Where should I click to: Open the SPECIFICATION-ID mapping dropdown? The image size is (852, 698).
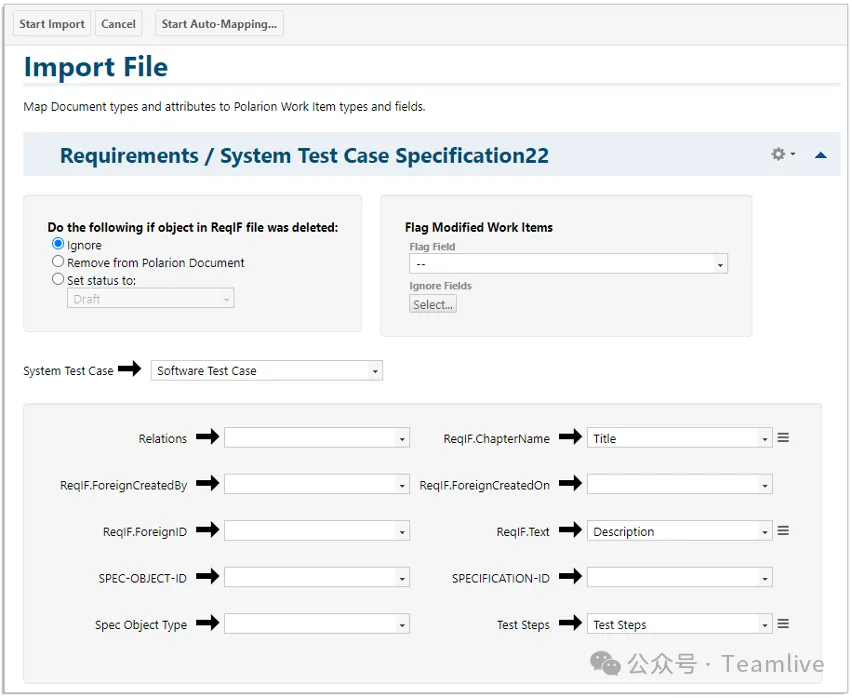point(679,577)
